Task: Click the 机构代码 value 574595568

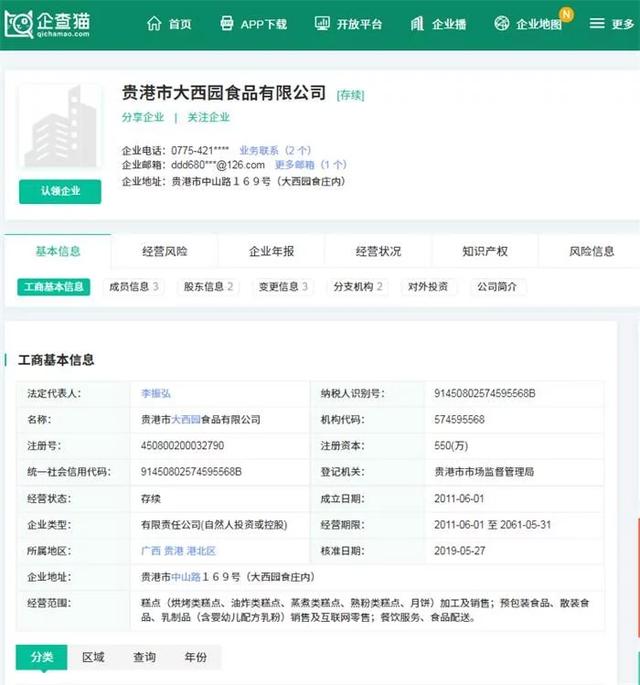Action: point(459,419)
